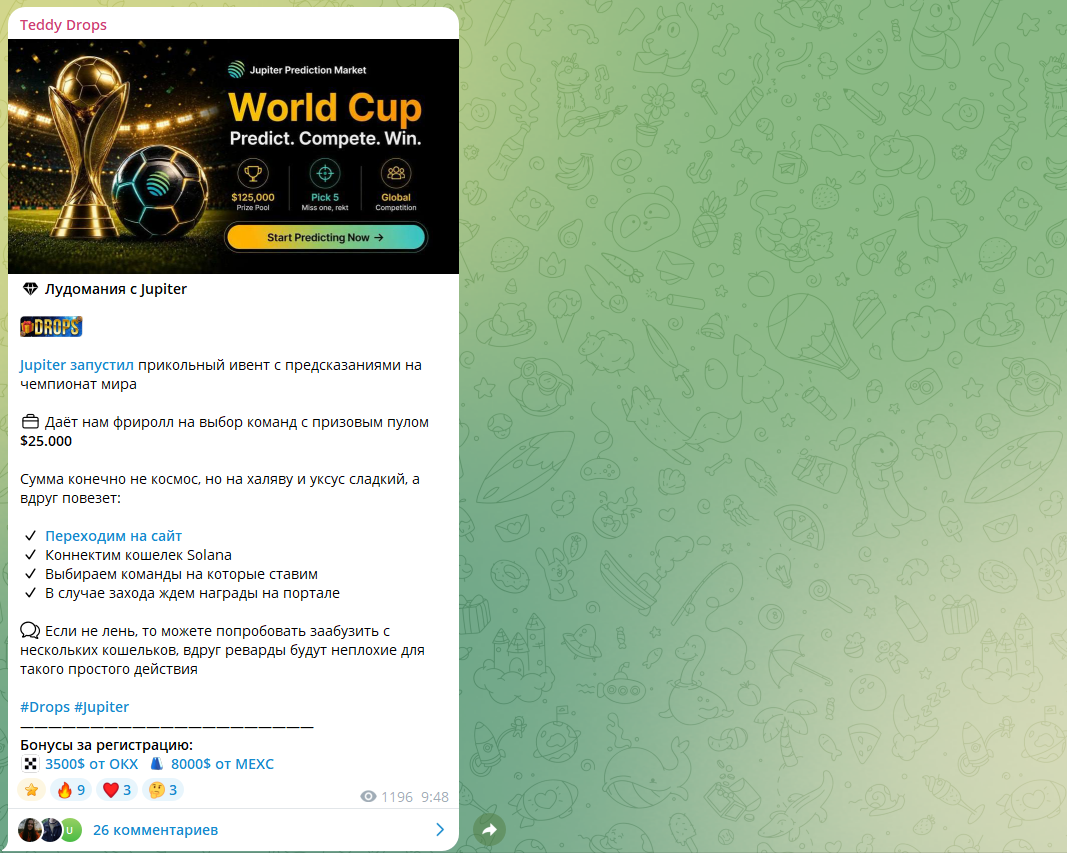This screenshot has height=855, width=1067.
Task: Open the 'Jupiter запустил' link
Action: [77, 365]
